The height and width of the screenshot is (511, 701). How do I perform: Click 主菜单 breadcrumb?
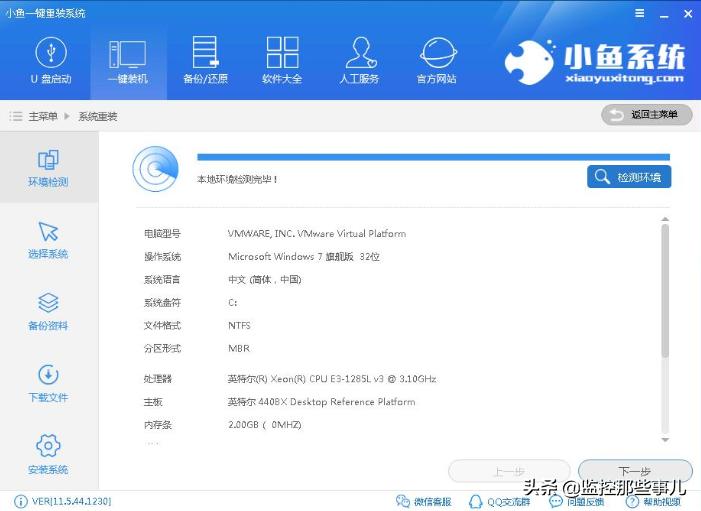click(43, 117)
